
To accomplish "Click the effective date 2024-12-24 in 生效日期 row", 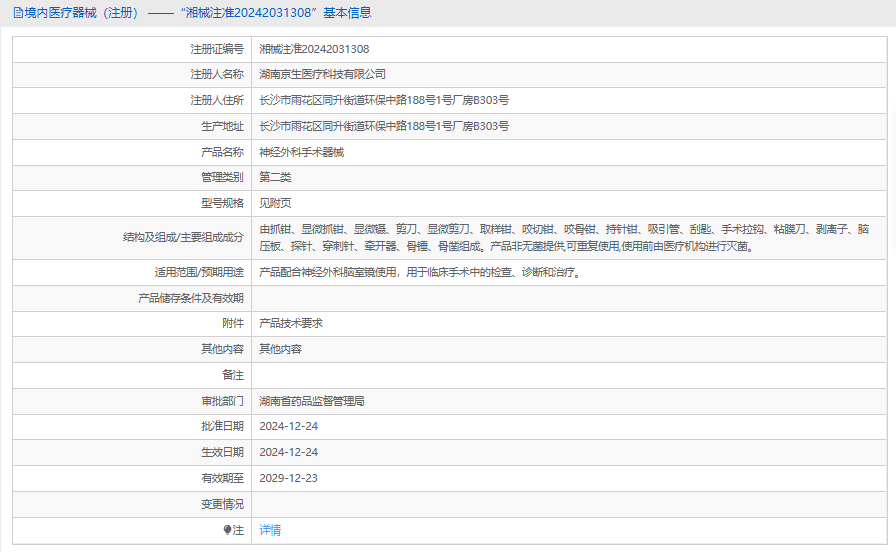I will pyautogui.click(x=289, y=452).
